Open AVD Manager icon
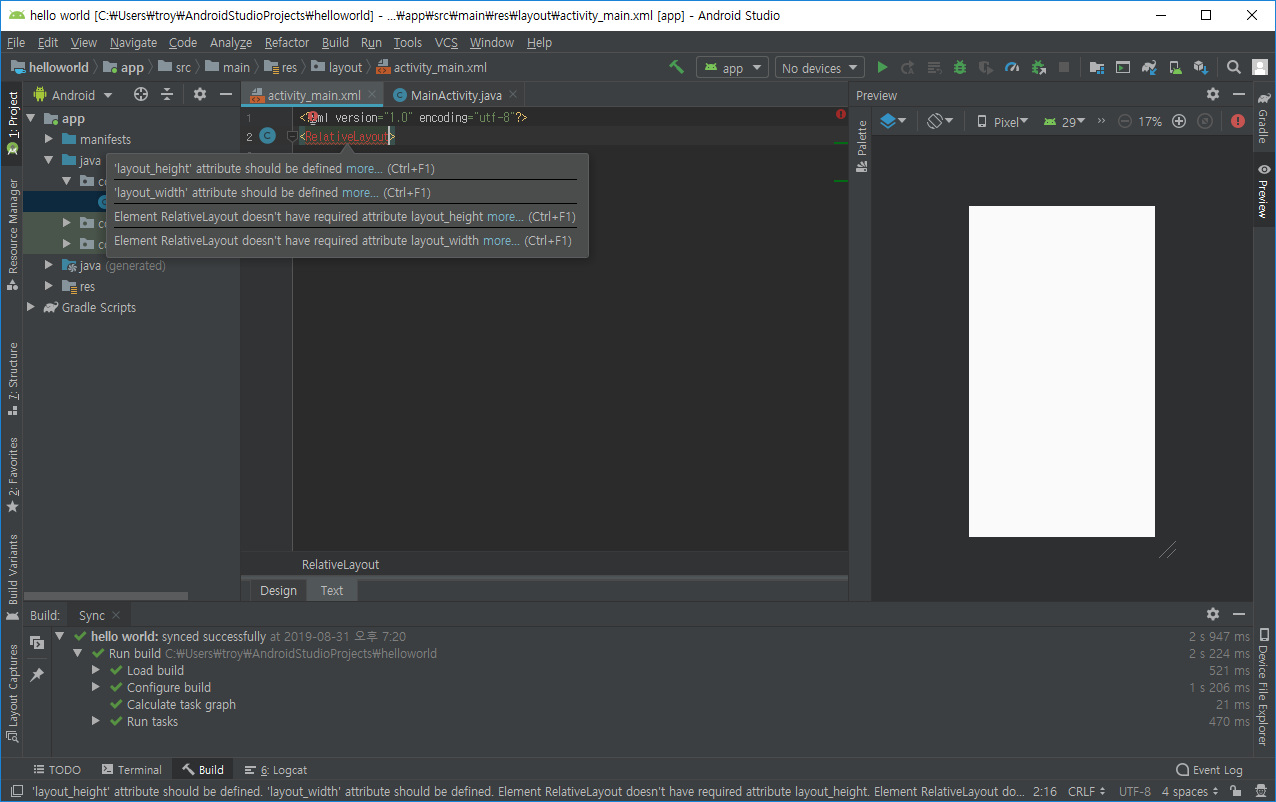 [x=1175, y=67]
